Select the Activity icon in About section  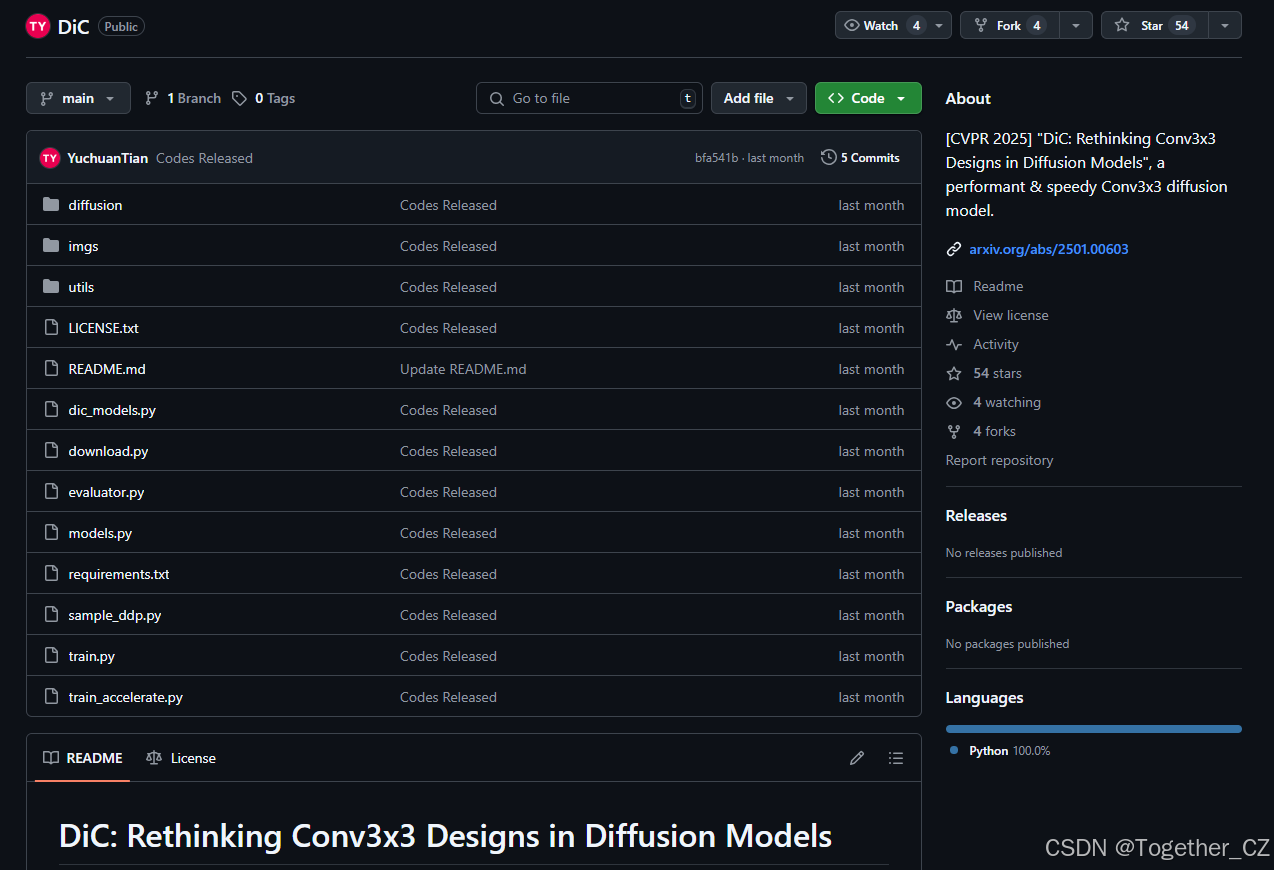tap(954, 344)
